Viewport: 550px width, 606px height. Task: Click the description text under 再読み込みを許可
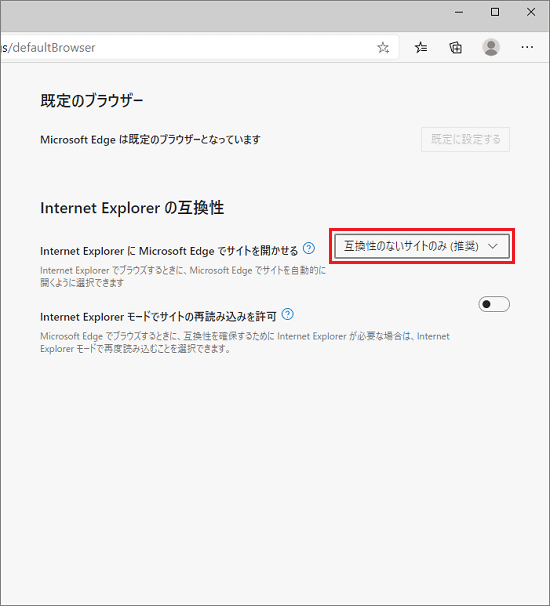coord(245,342)
